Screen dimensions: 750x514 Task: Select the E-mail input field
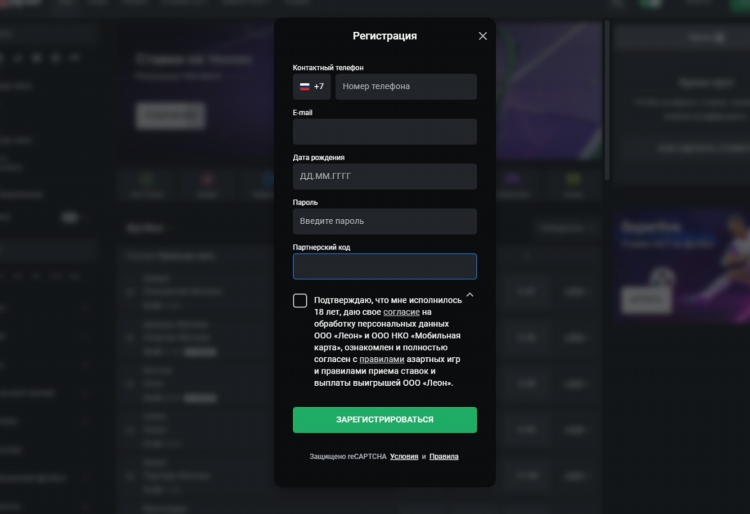[x=385, y=131]
